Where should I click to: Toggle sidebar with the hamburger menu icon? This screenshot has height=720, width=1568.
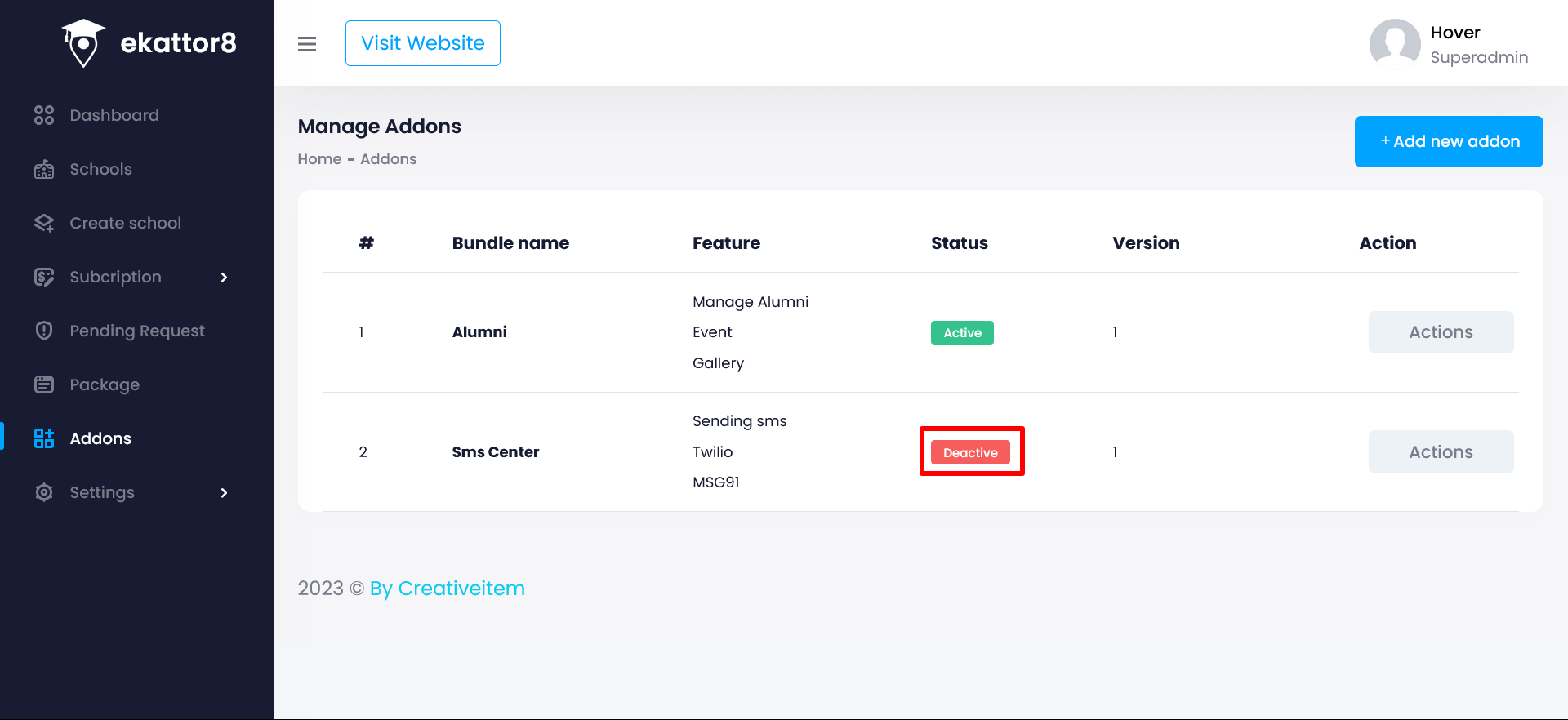coord(307,44)
